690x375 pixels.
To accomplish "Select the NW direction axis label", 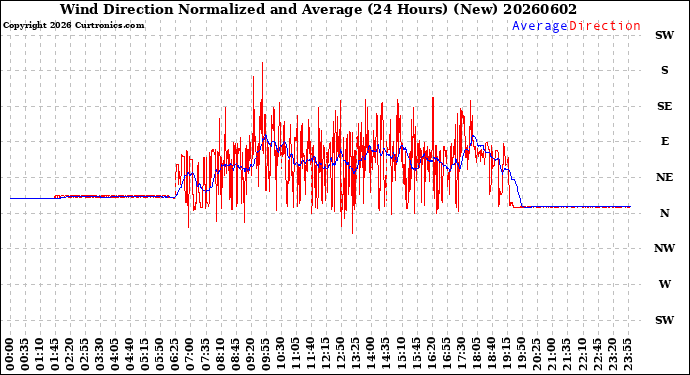I will point(664,248).
